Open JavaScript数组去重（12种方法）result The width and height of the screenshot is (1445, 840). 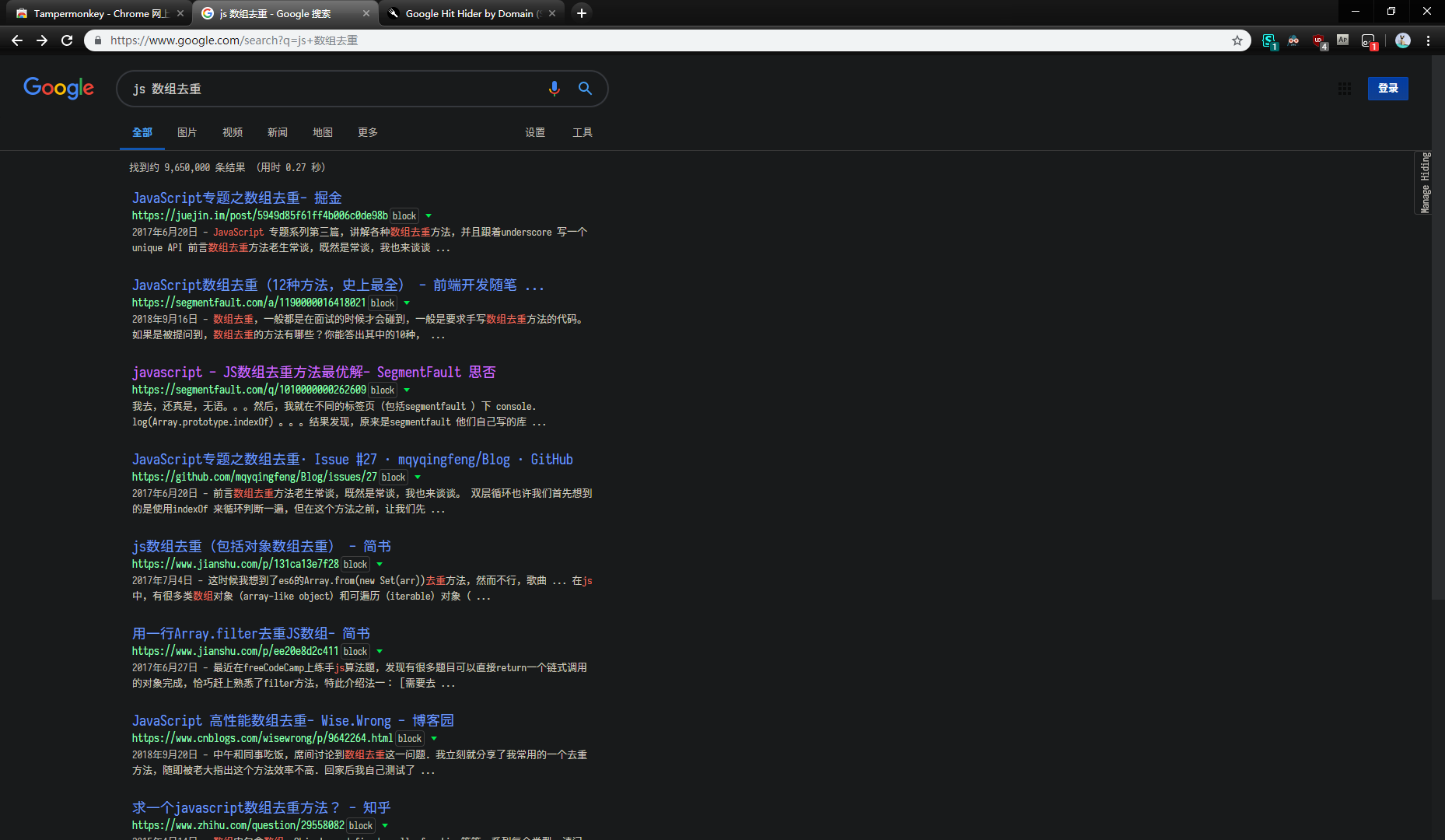[x=338, y=285]
